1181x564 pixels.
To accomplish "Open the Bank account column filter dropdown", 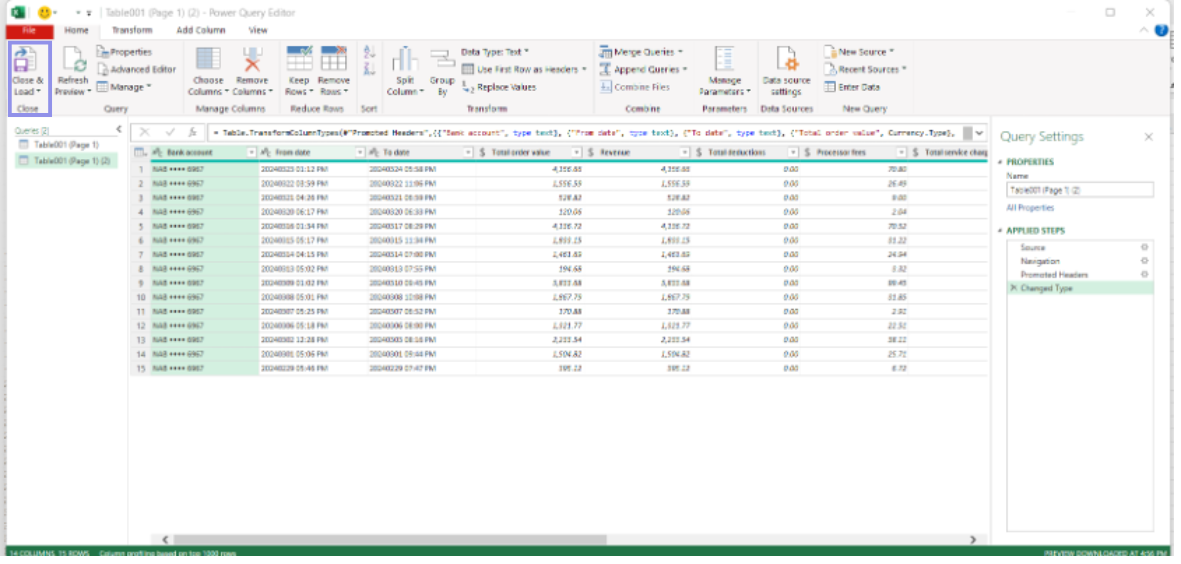I will (x=251, y=153).
